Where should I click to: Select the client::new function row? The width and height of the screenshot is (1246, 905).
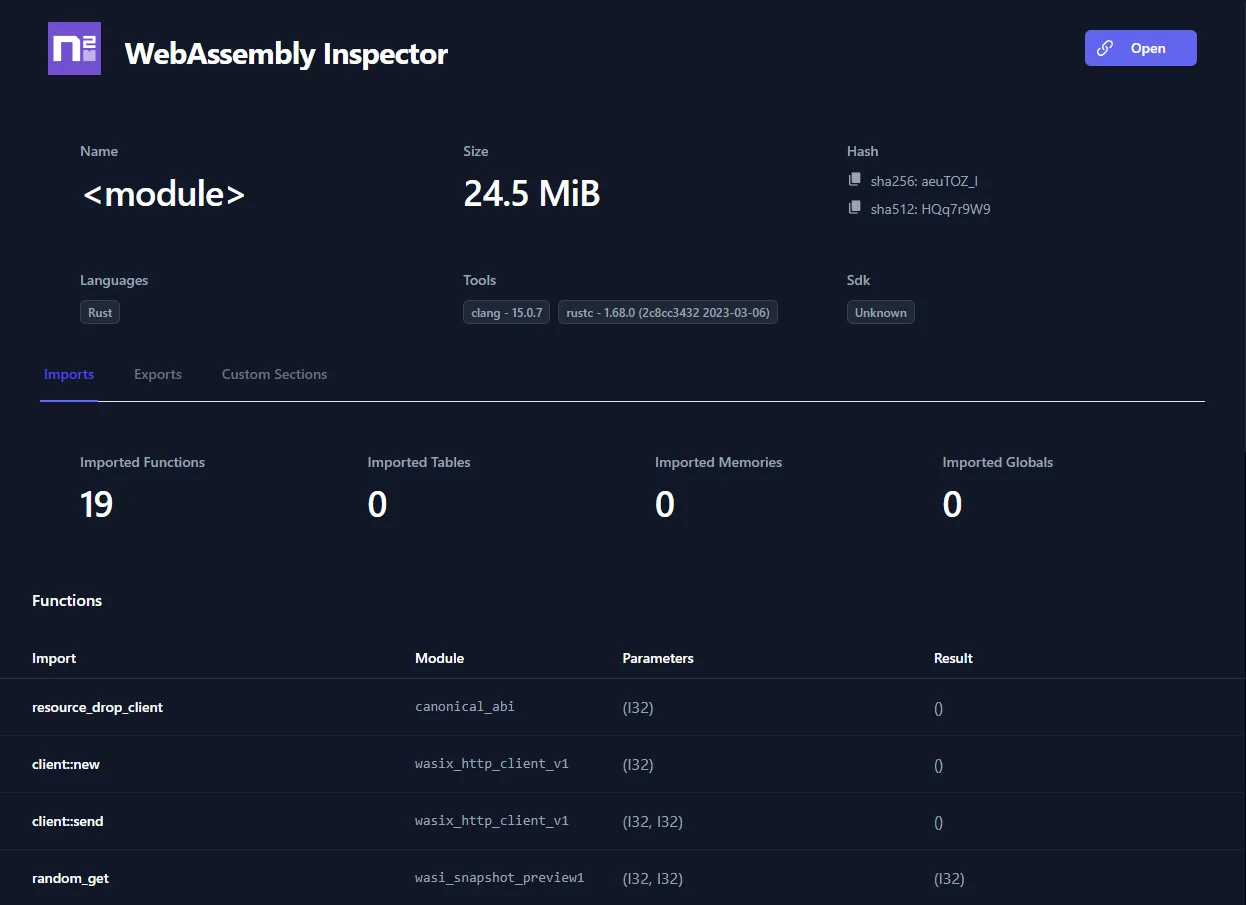pyautogui.click(x=66, y=764)
